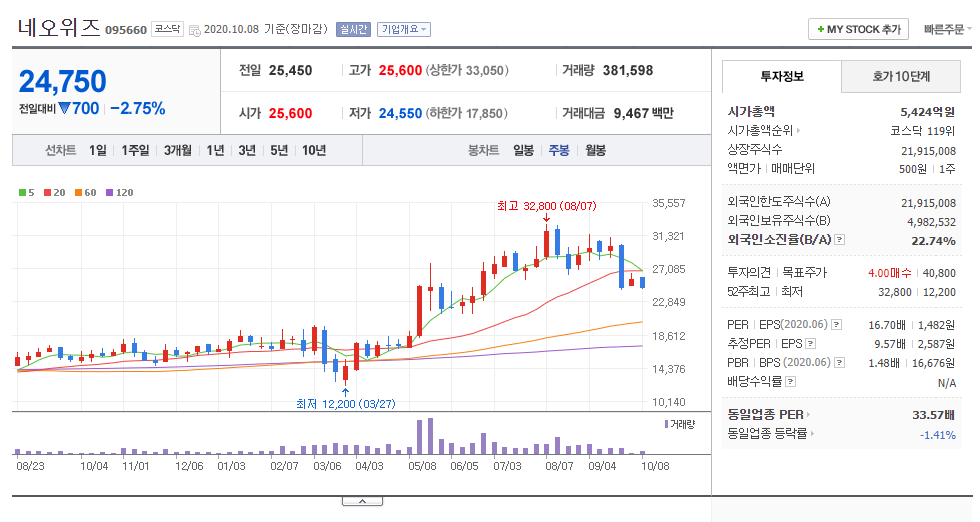Click the clock icon beside the date

194,30
